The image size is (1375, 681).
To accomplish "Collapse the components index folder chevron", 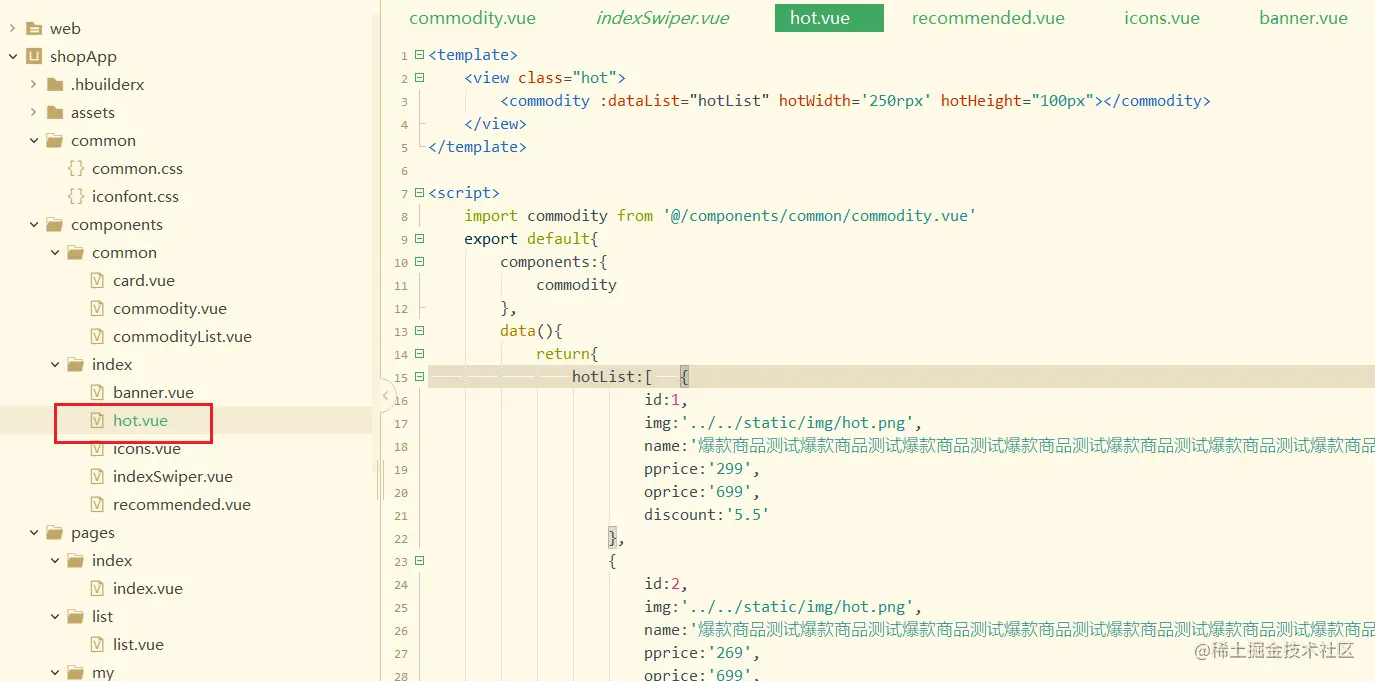I will pyautogui.click(x=55, y=365).
